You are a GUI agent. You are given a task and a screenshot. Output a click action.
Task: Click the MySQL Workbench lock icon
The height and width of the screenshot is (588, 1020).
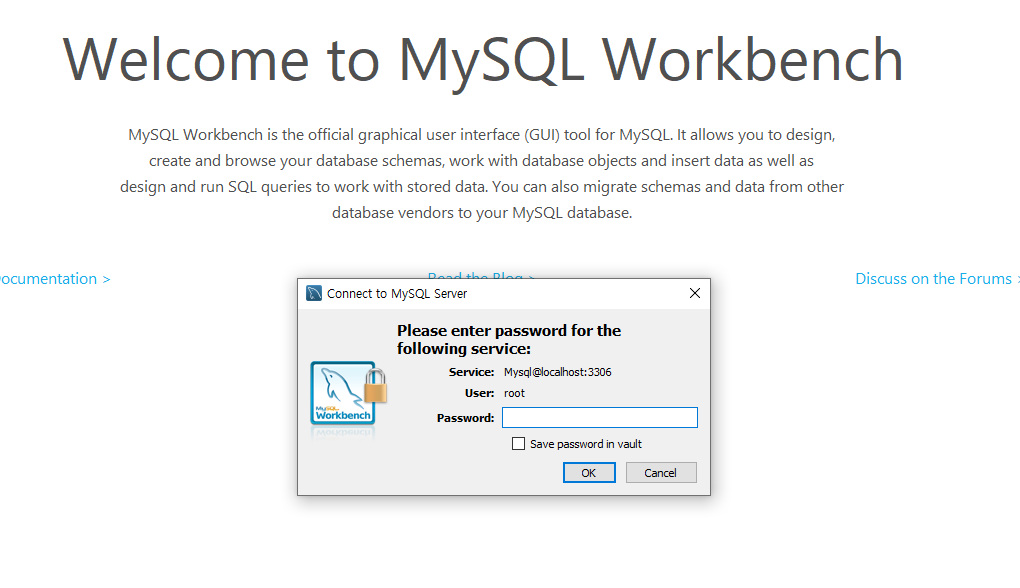349,394
